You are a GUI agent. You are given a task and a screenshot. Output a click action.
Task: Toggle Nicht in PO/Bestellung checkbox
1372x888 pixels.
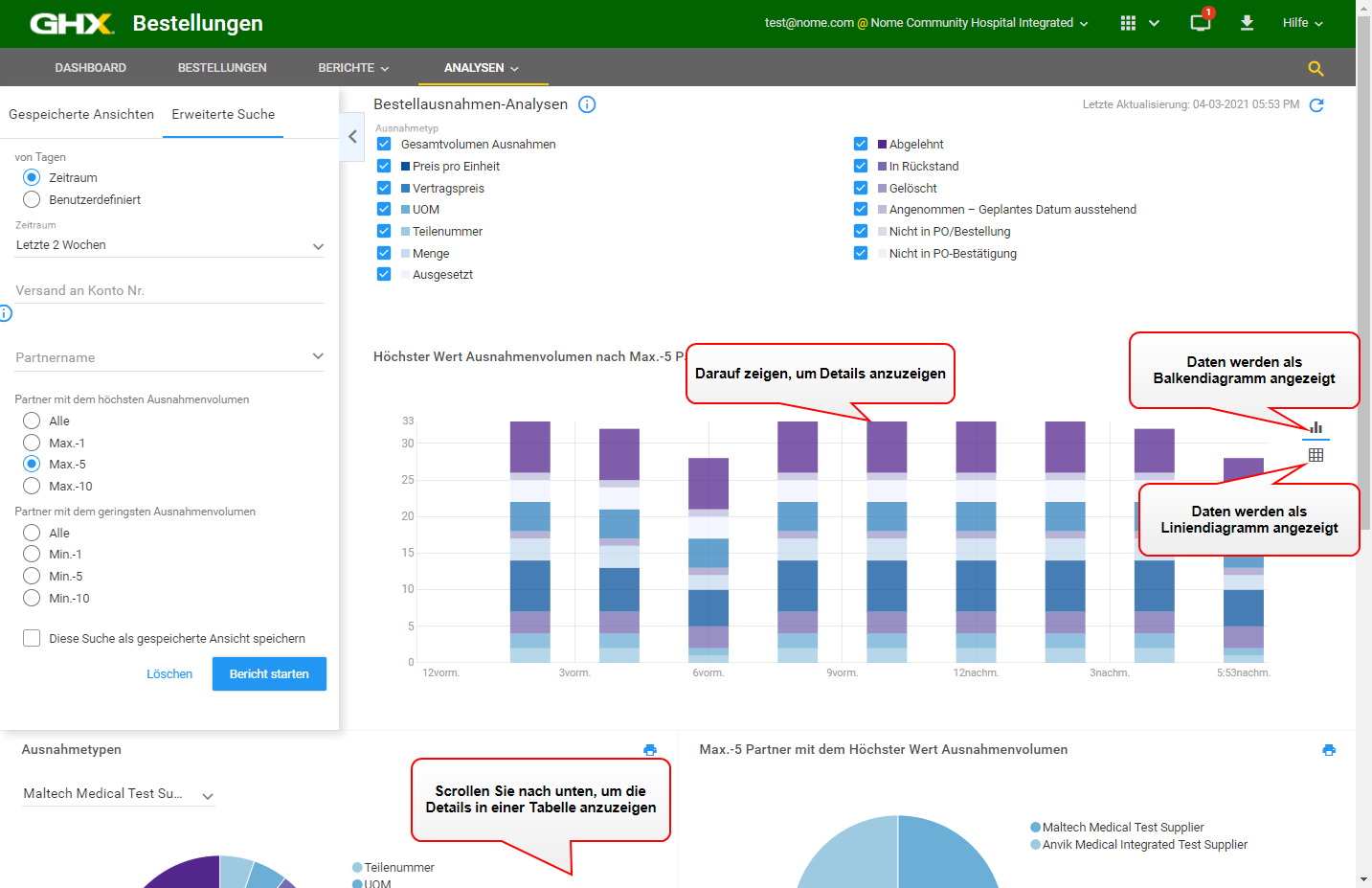[x=861, y=231]
